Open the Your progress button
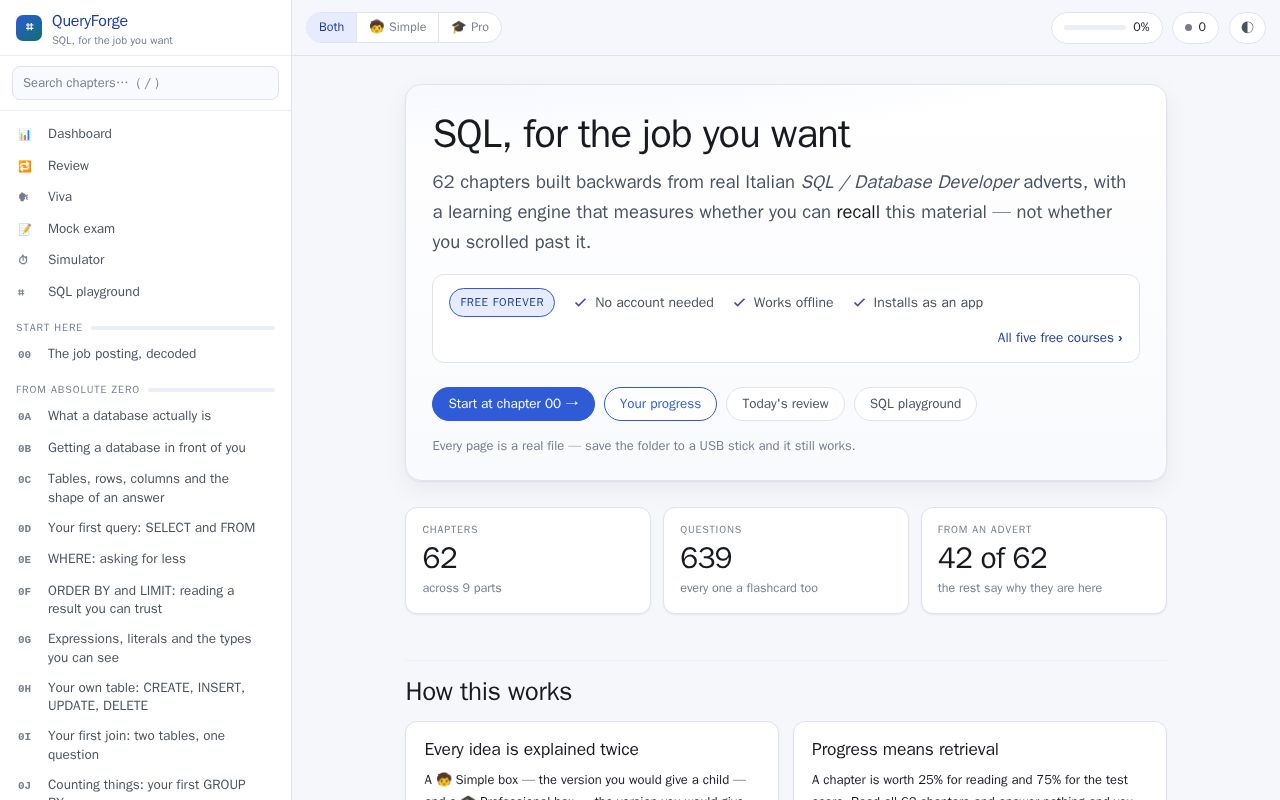 pyautogui.click(x=660, y=404)
